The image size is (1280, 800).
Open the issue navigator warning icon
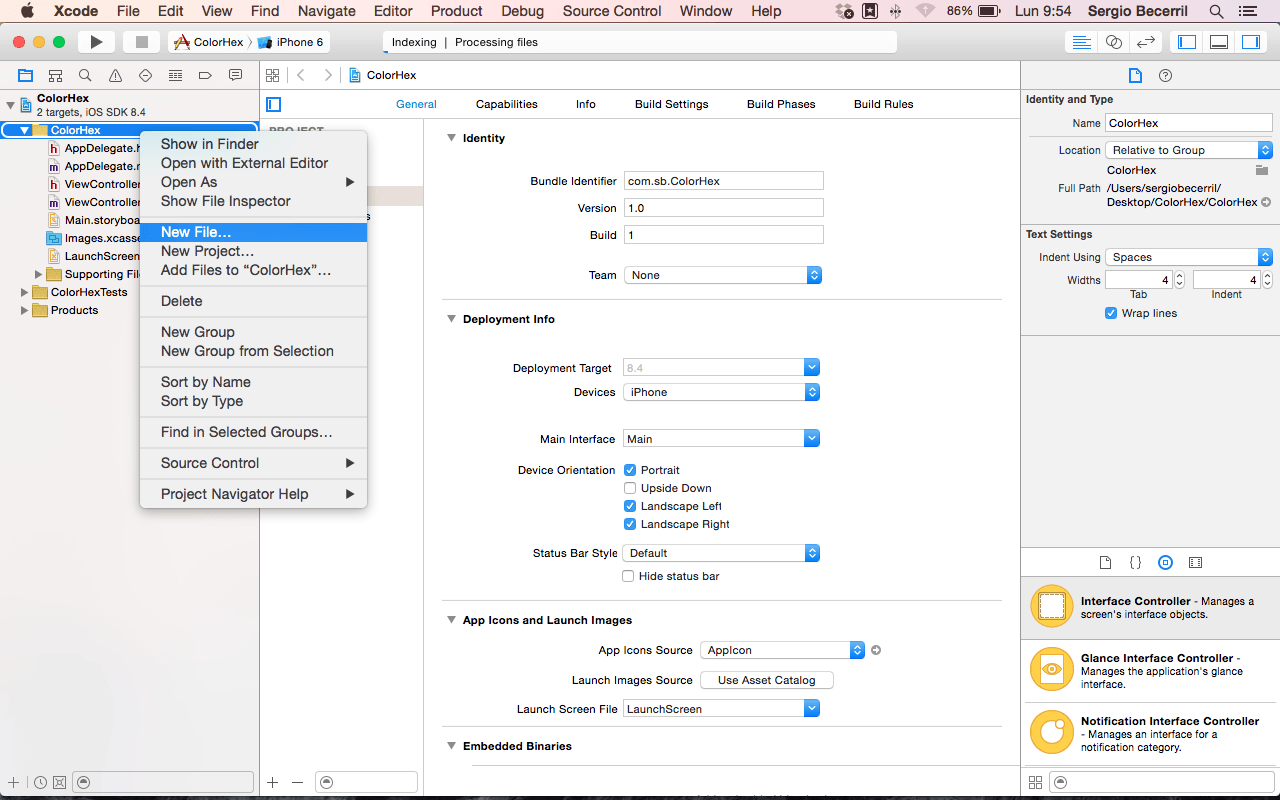coord(116,75)
